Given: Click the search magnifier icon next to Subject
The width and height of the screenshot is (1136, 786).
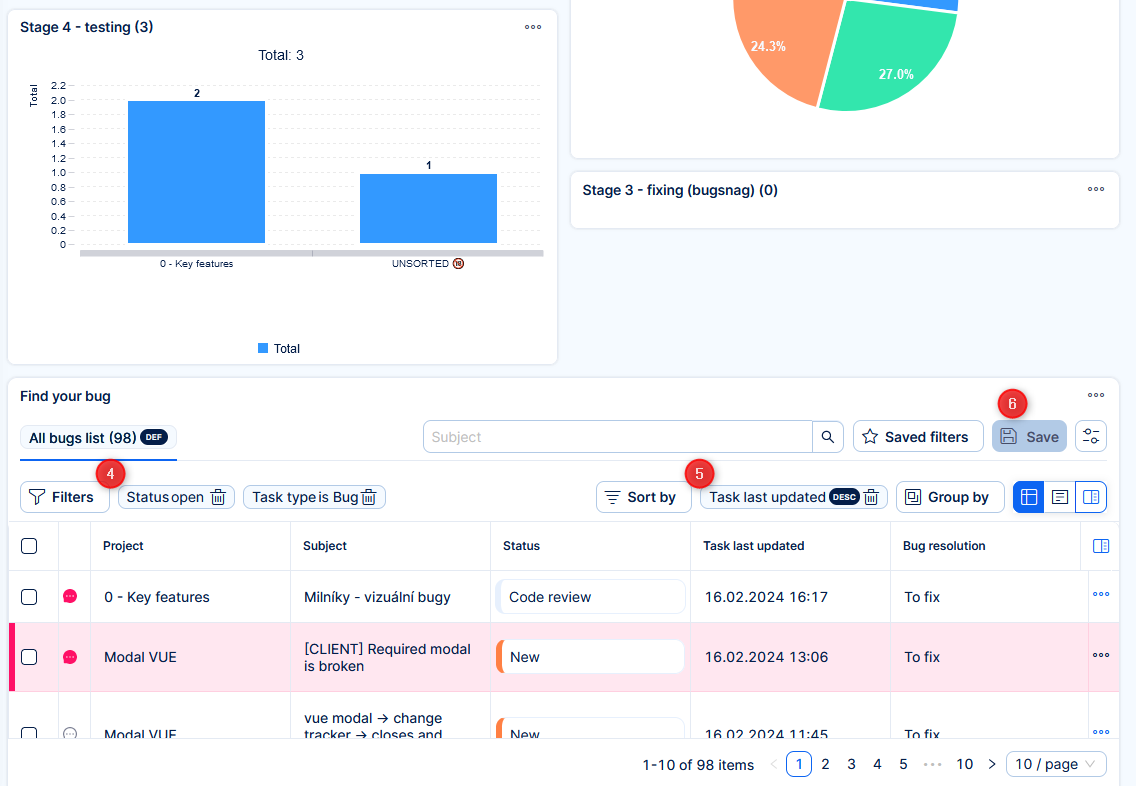Looking at the screenshot, I should pos(827,437).
